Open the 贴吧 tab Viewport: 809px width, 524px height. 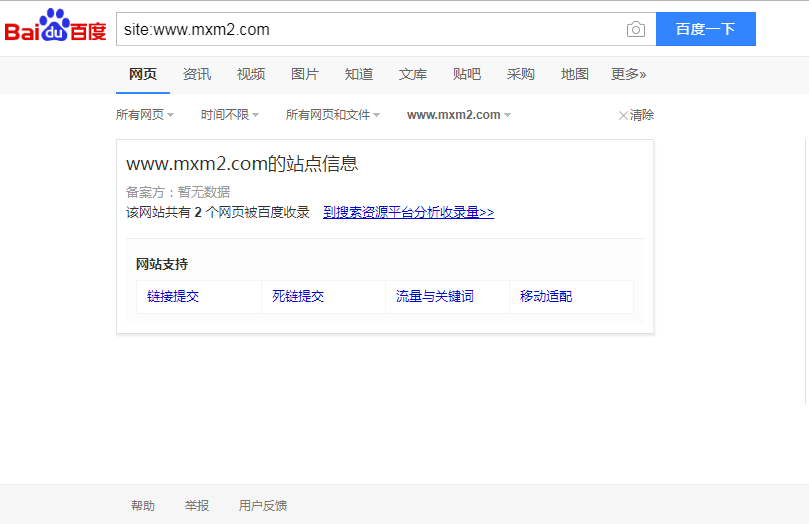(x=467, y=74)
